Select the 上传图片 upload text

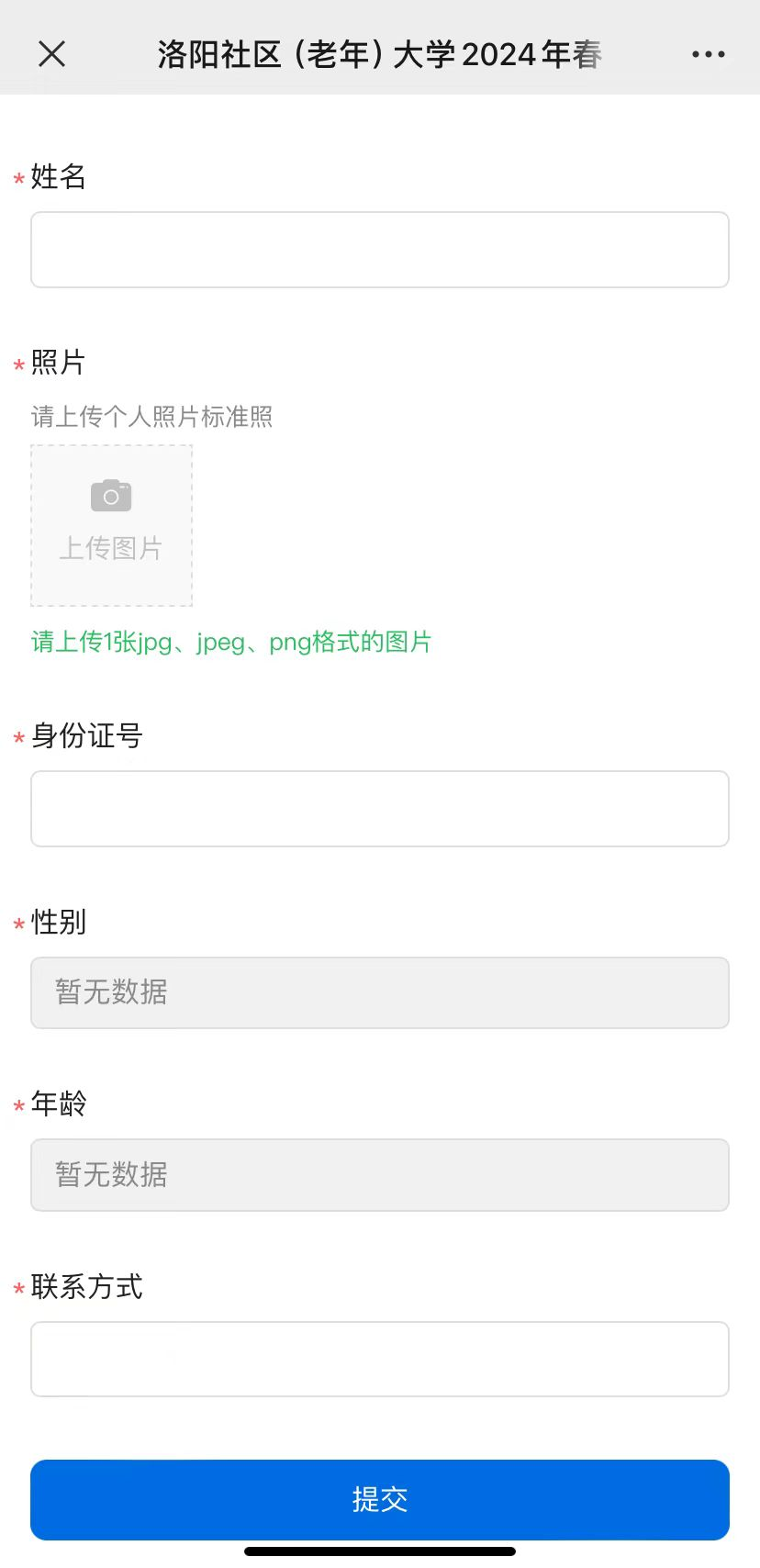pyautogui.click(x=111, y=548)
